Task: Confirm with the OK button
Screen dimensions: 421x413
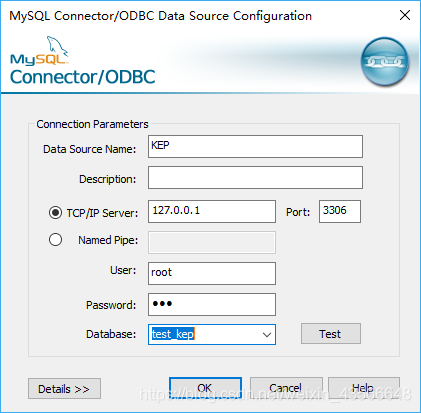Action: click(x=205, y=388)
